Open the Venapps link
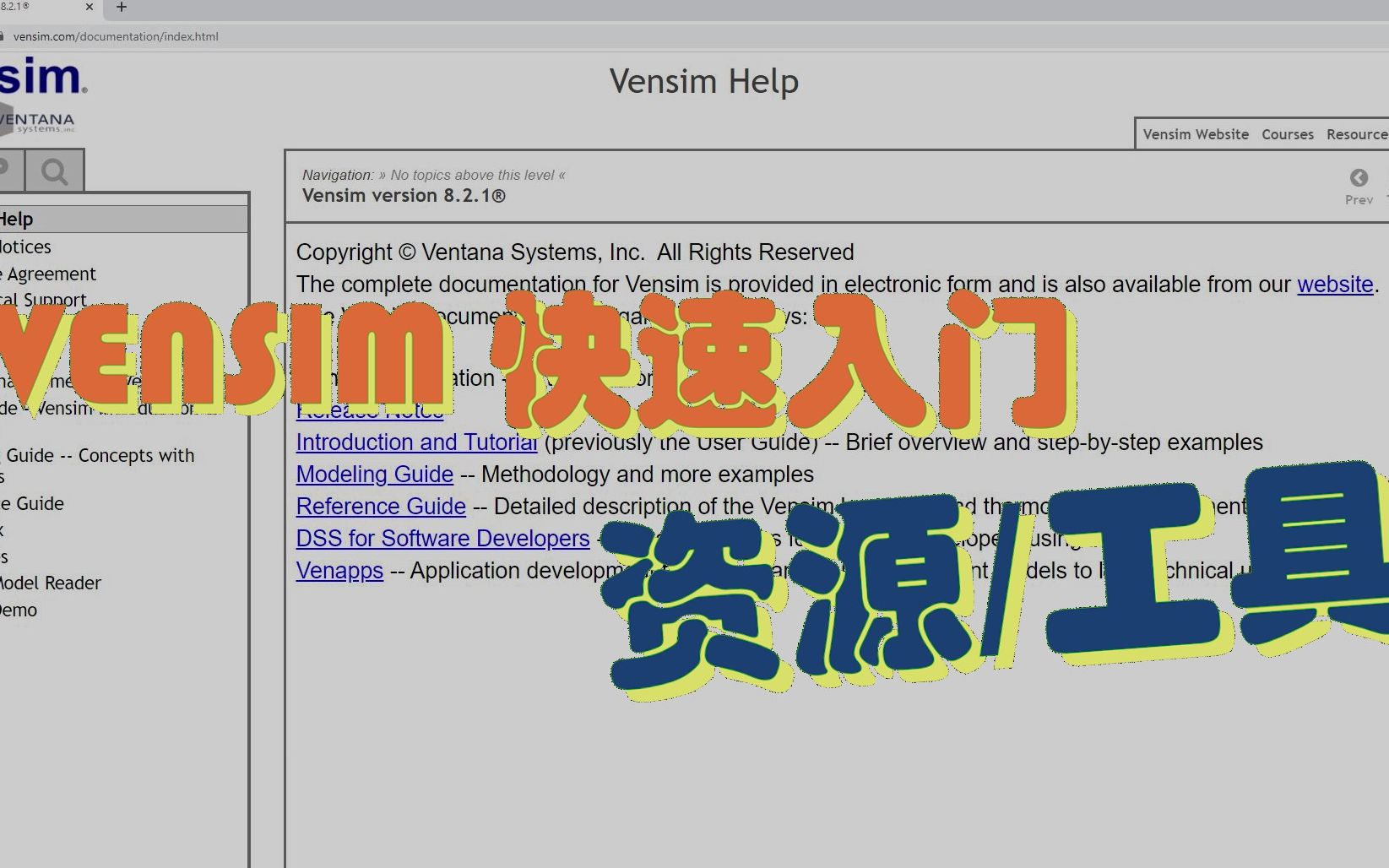 pos(339,571)
